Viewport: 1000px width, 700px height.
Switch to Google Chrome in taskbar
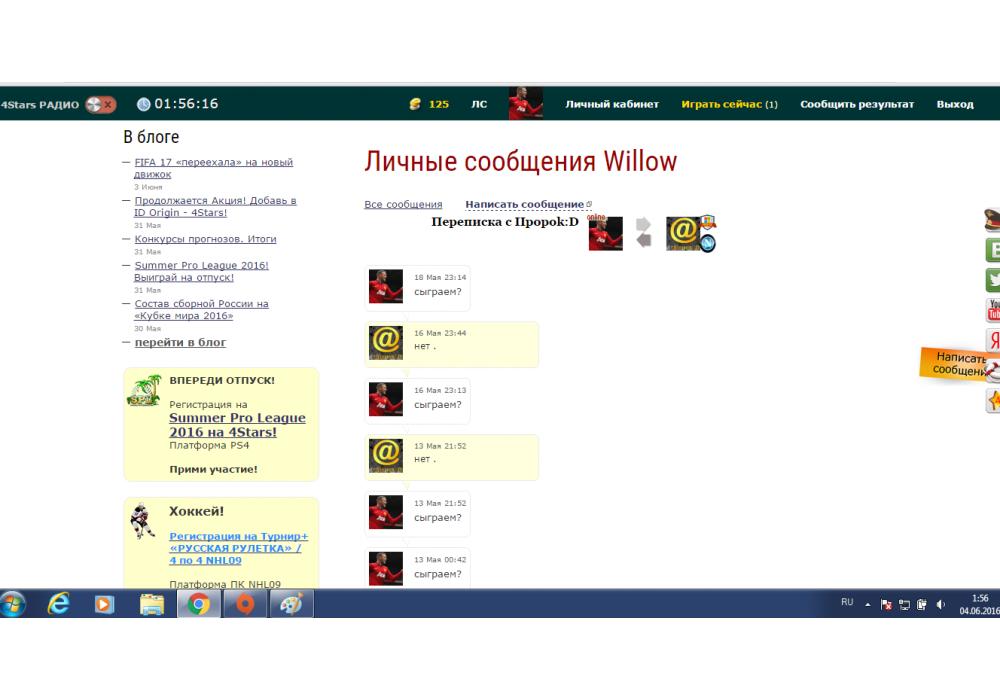pyautogui.click(x=198, y=604)
